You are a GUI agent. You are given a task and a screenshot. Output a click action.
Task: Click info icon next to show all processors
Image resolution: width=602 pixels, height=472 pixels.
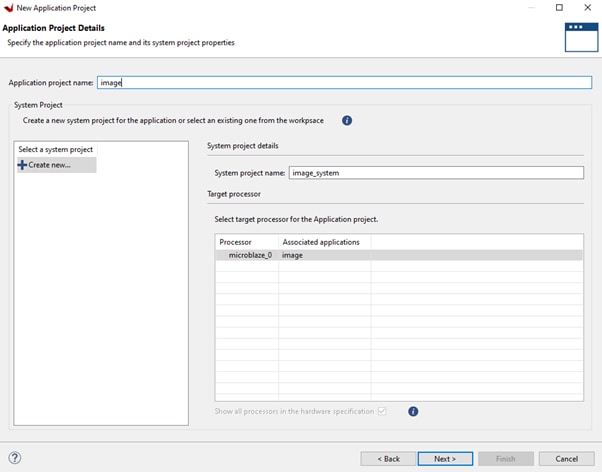(413, 411)
